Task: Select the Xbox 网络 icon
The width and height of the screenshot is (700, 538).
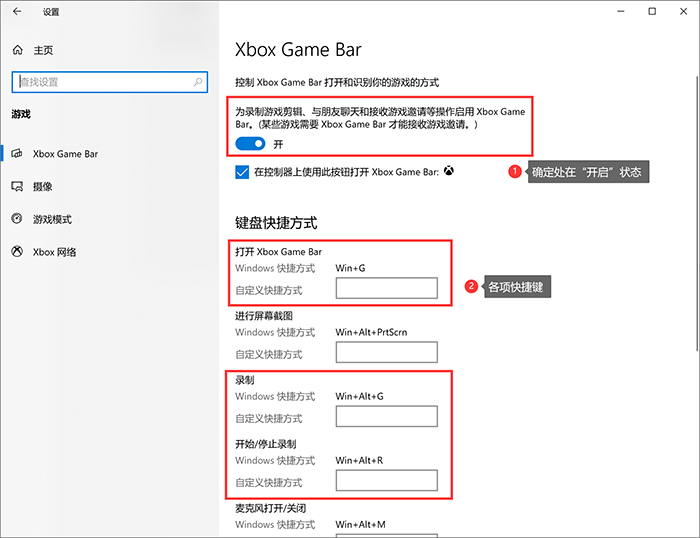Action: click(17, 252)
